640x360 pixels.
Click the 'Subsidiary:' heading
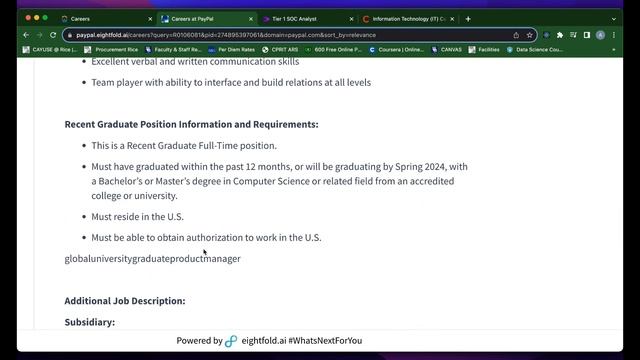coord(90,322)
